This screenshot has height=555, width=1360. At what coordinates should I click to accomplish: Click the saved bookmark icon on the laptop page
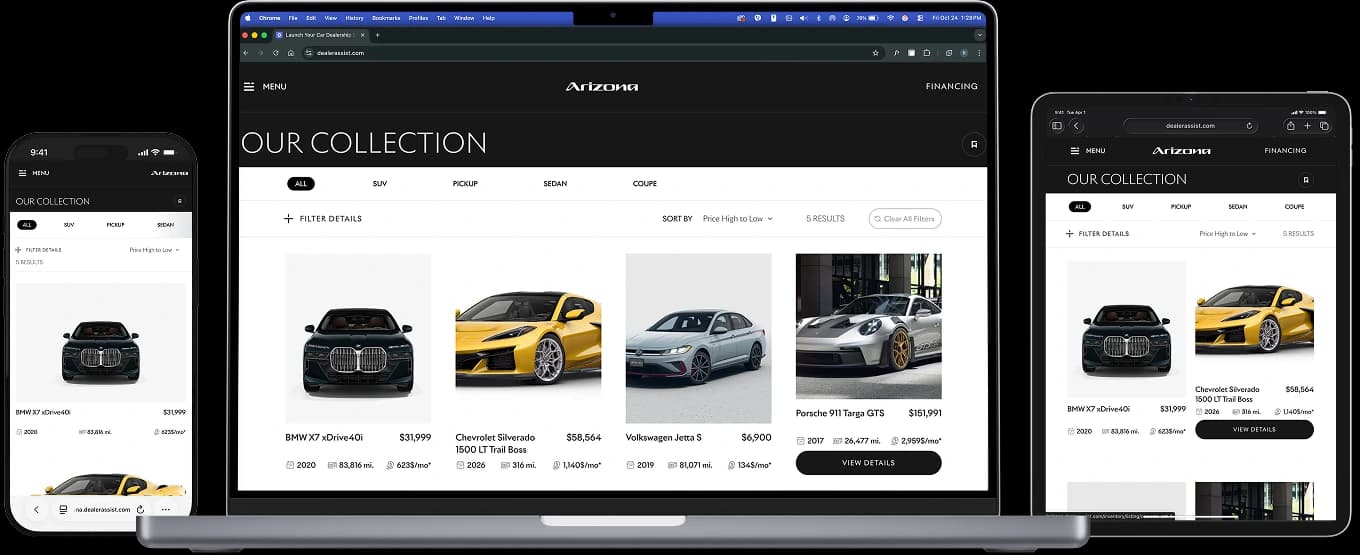click(x=973, y=144)
